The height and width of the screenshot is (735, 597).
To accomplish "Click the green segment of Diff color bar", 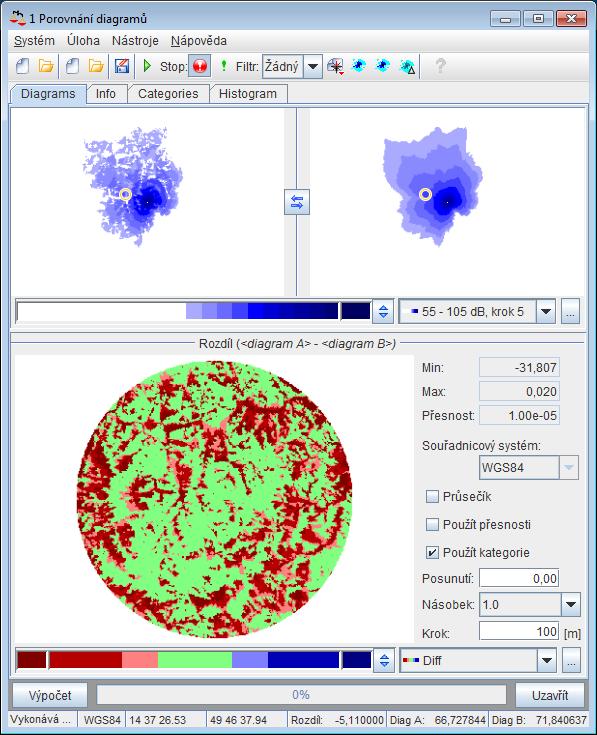I will (x=195, y=660).
